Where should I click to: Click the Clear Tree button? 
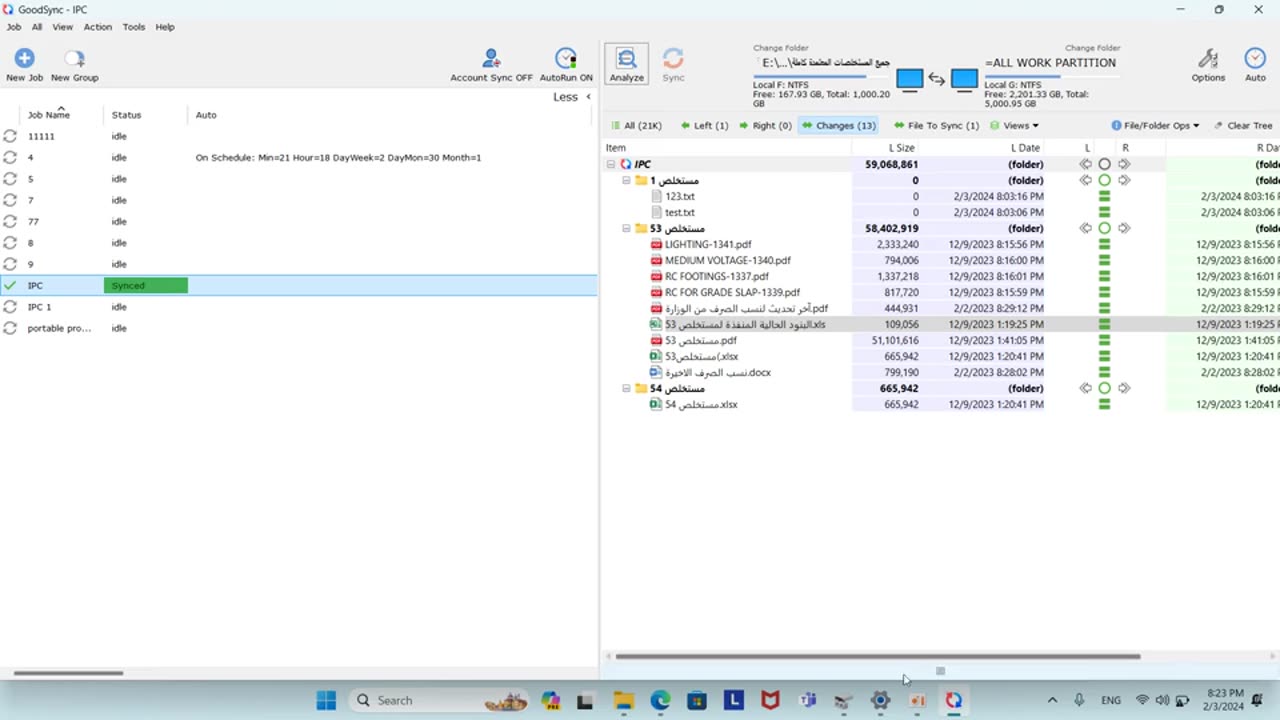coord(1243,125)
